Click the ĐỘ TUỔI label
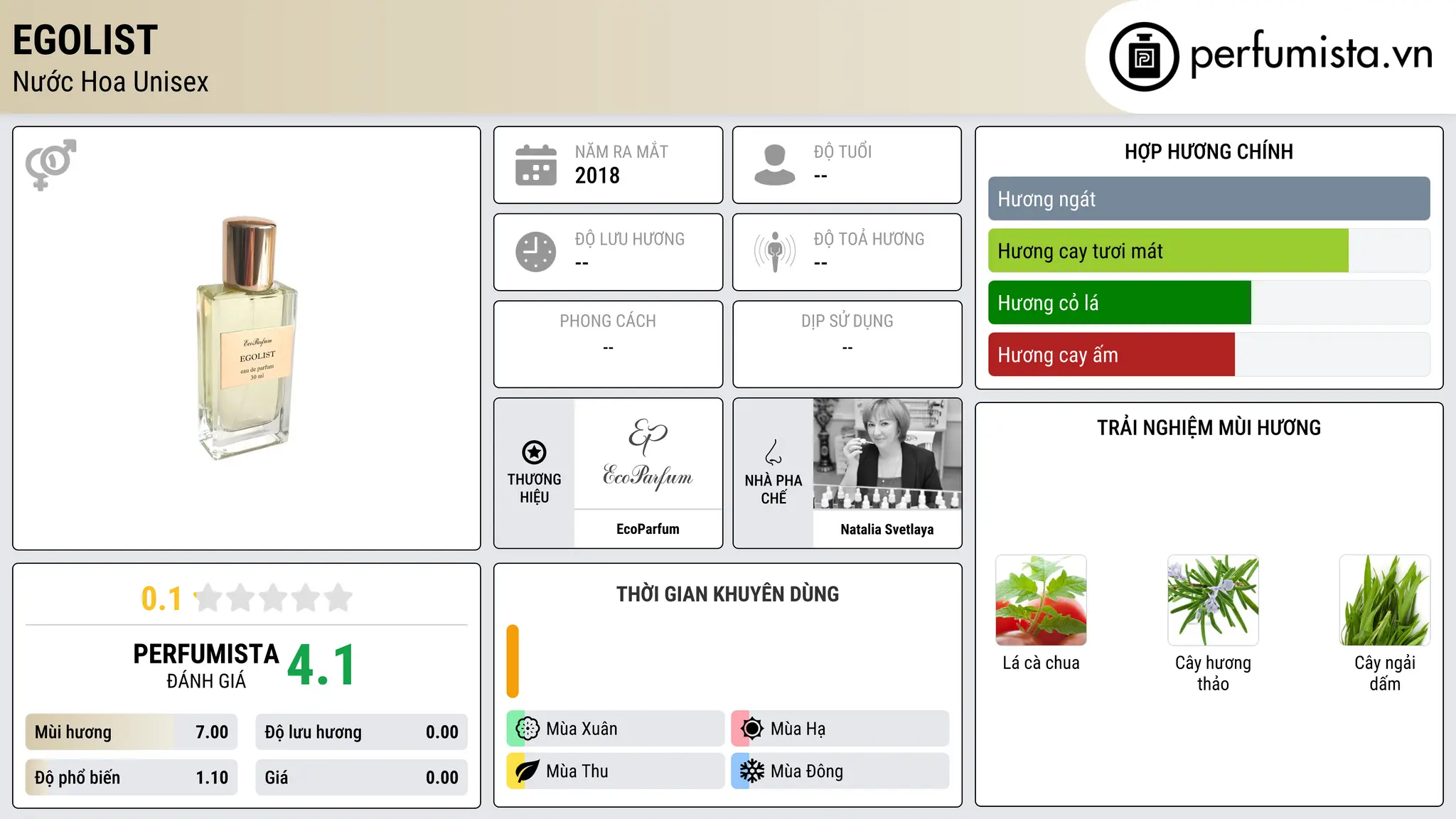Image resolution: width=1456 pixels, height=819 pixels. pos(842,151)
